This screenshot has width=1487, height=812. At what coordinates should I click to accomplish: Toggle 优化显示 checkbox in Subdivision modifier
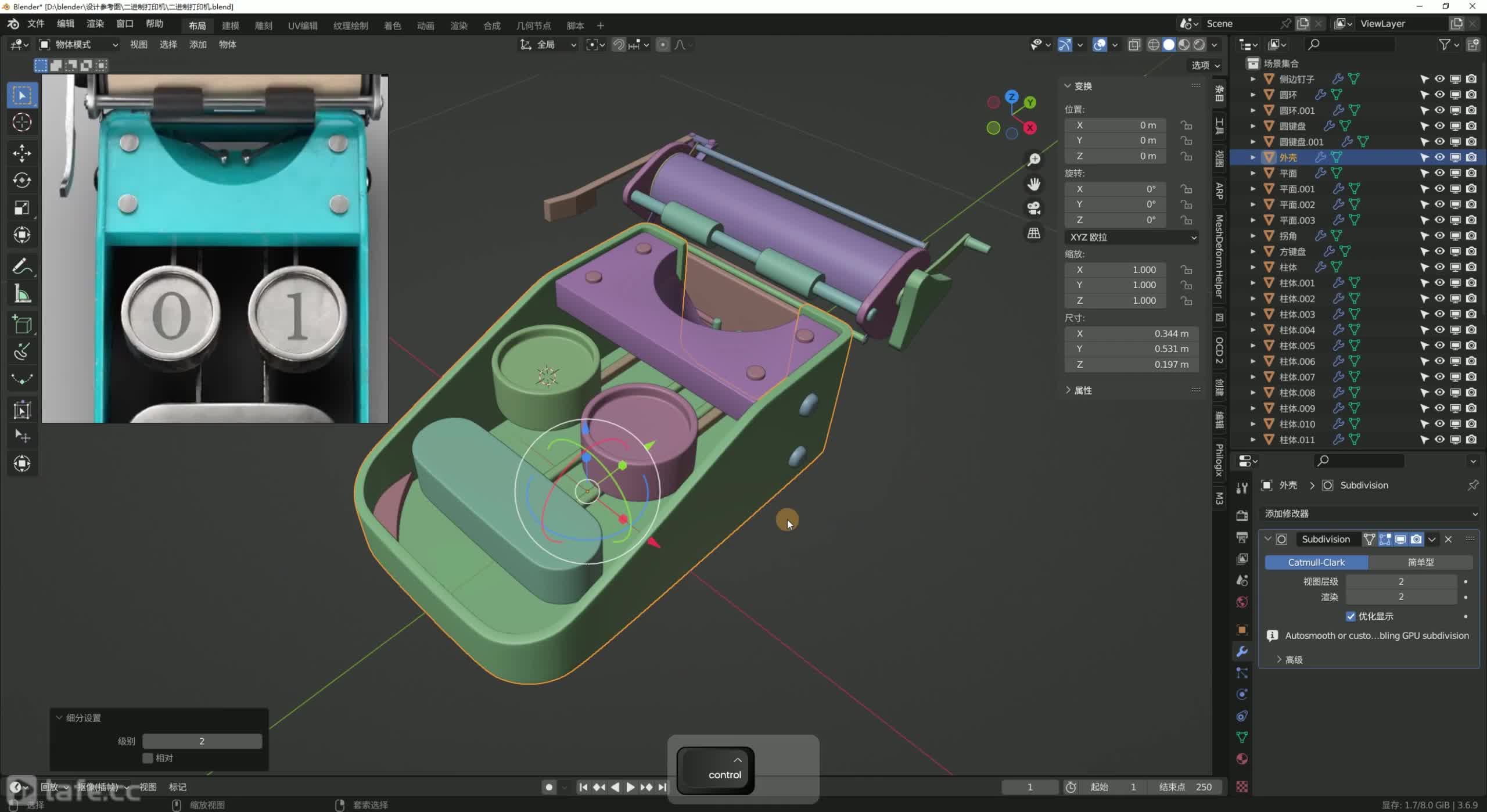point(1350,616)
